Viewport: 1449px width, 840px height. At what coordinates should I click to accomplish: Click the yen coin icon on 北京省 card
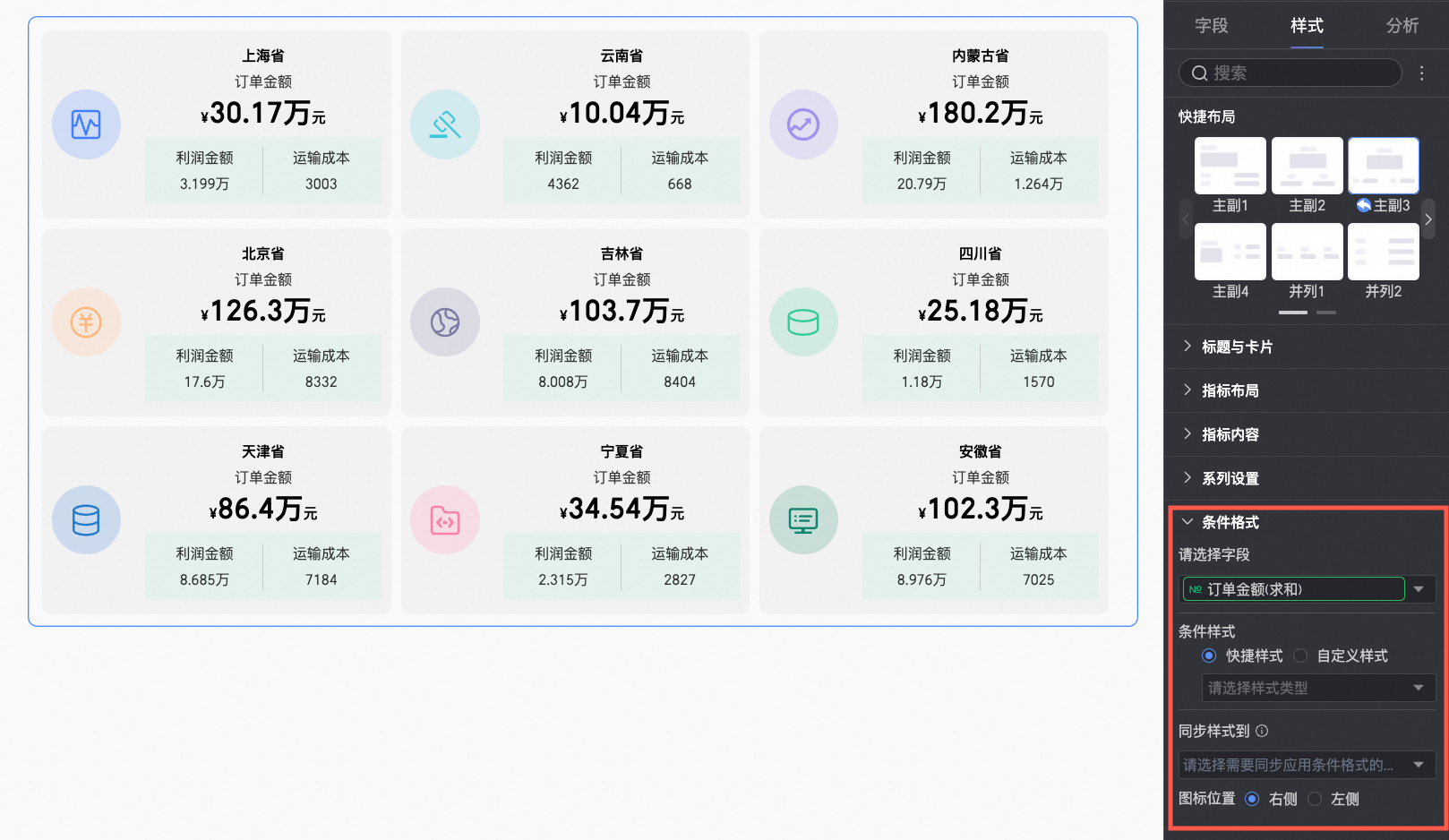[86, 322]
